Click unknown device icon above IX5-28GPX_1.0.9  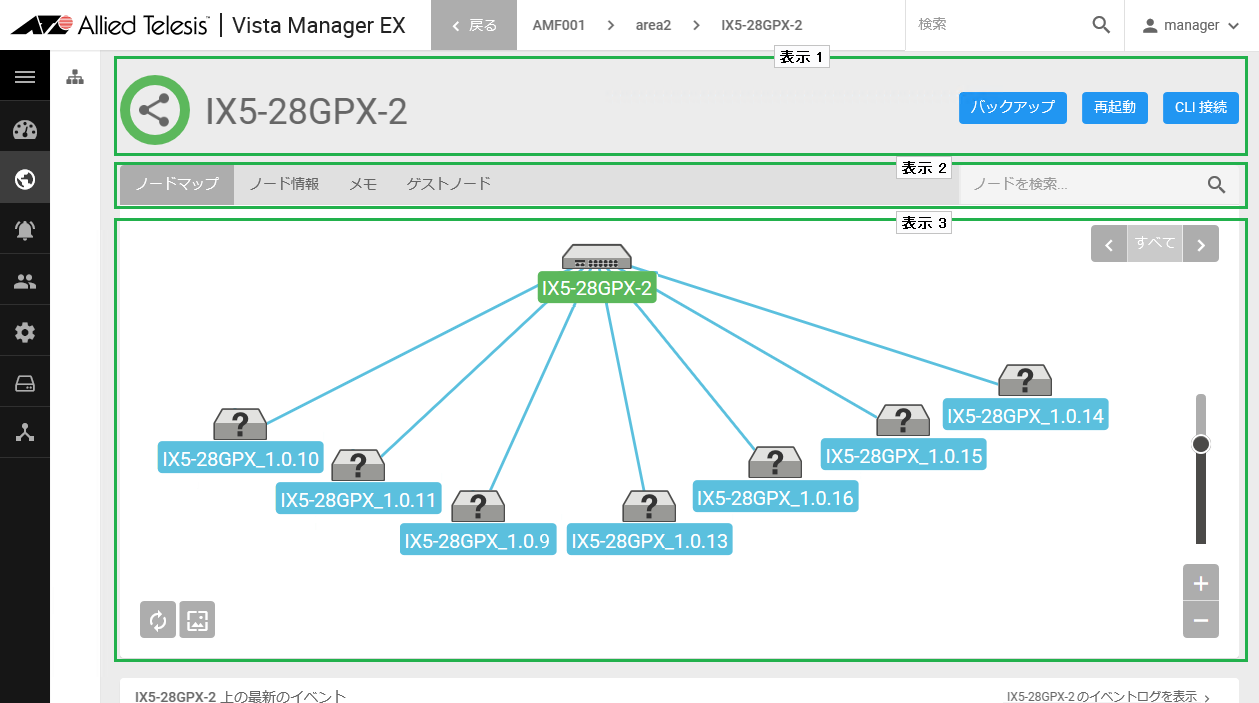coord(478,506)
